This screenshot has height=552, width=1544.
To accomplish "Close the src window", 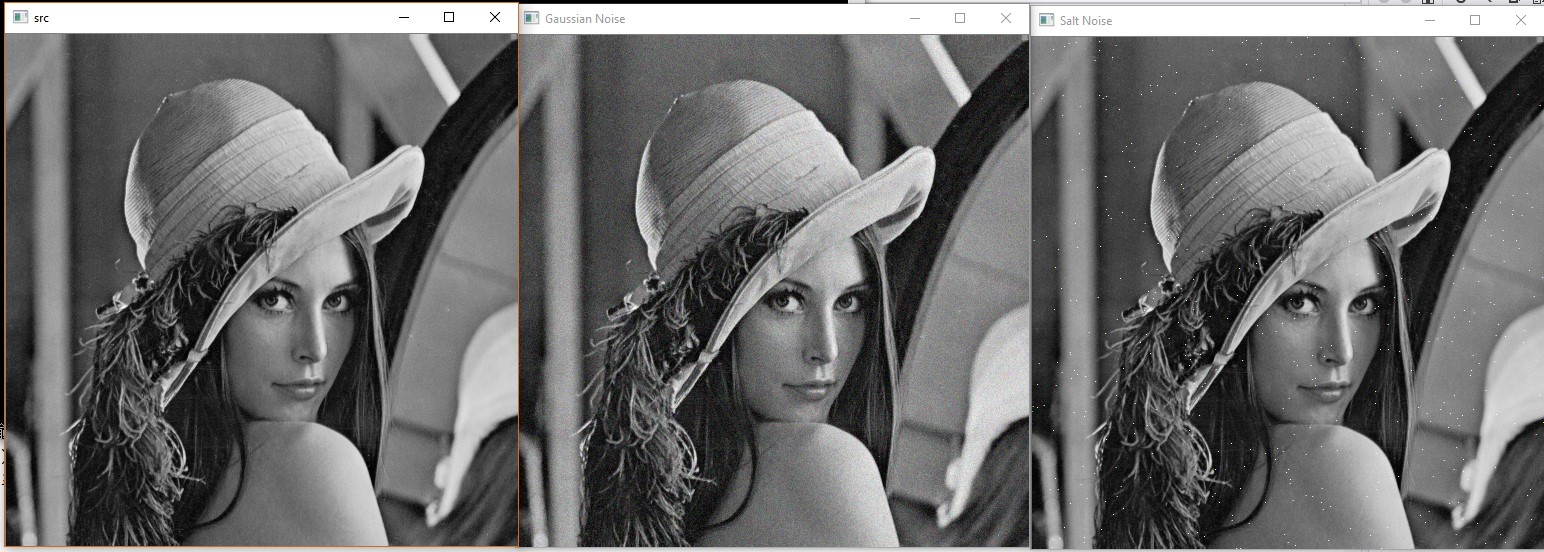I will (495, 17).
